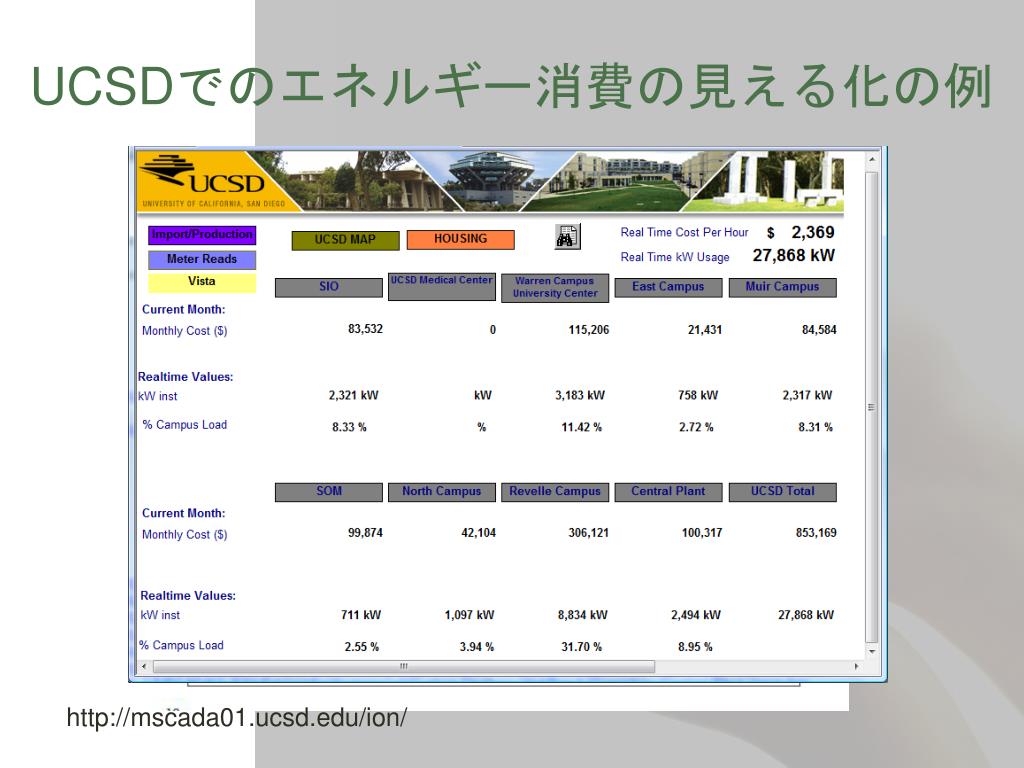Viewport: 1024px width, 768px height.
Task: Click SIO monthly cost 83,532
Action: point(365,329)
